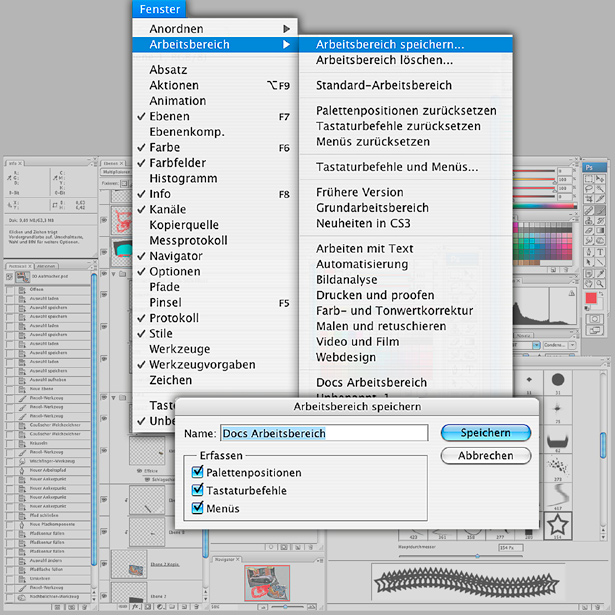Select the Eyedropper tool in toolbox

point(600,273)
